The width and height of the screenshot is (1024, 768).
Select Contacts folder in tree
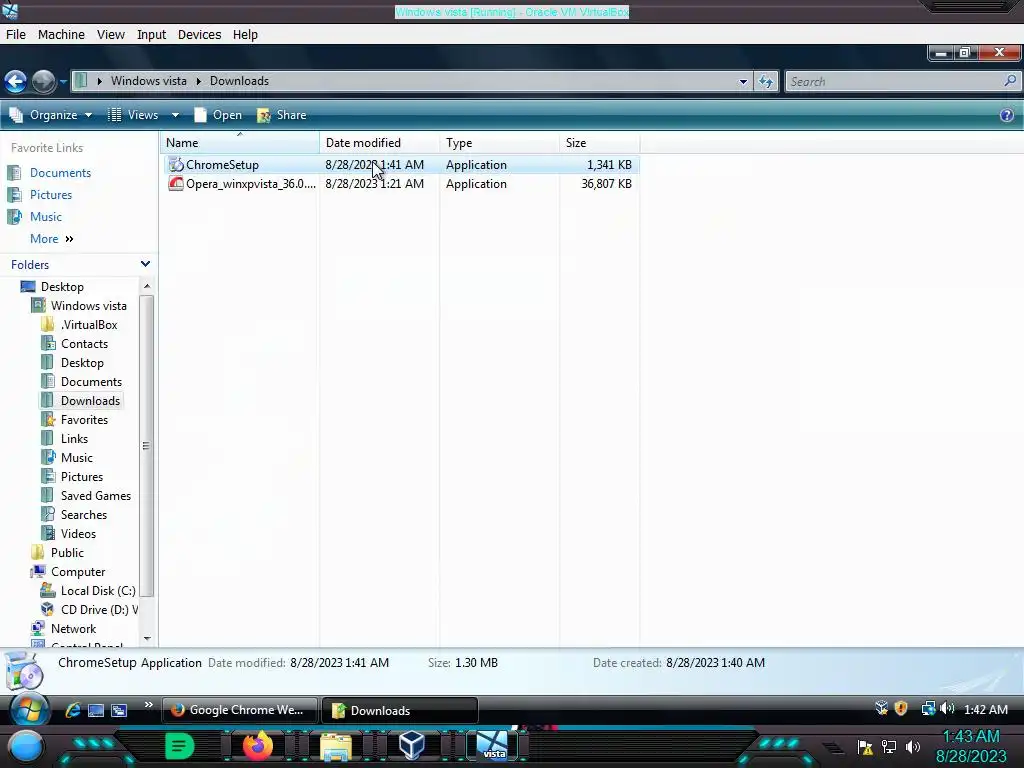84,344
